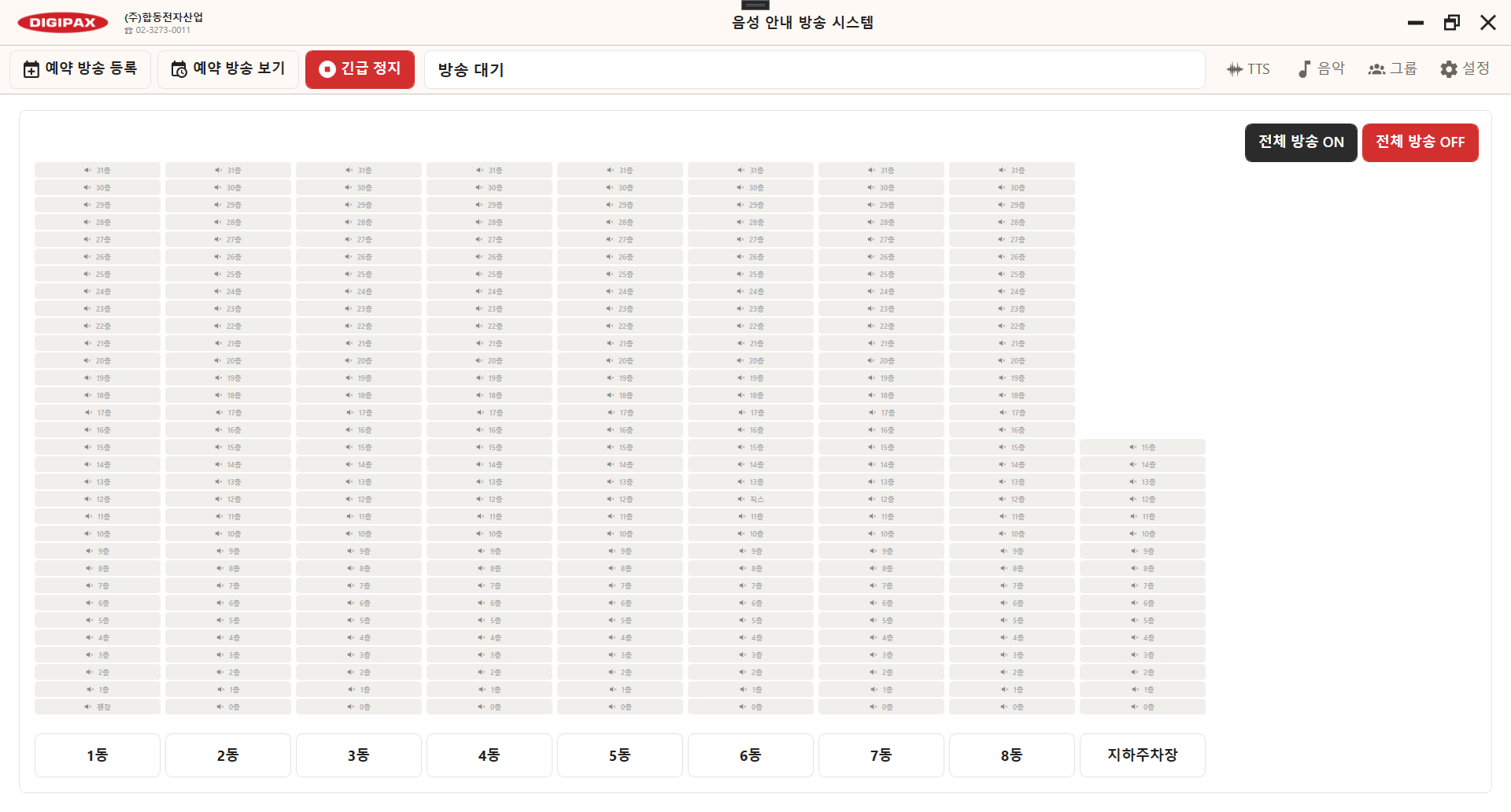
Task: Toggle broadcast for 지하주차장 7층
Action: point(1143,585)
